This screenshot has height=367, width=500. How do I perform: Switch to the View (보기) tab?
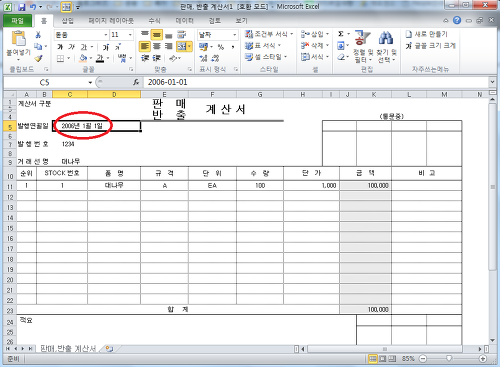click(242, 21)
